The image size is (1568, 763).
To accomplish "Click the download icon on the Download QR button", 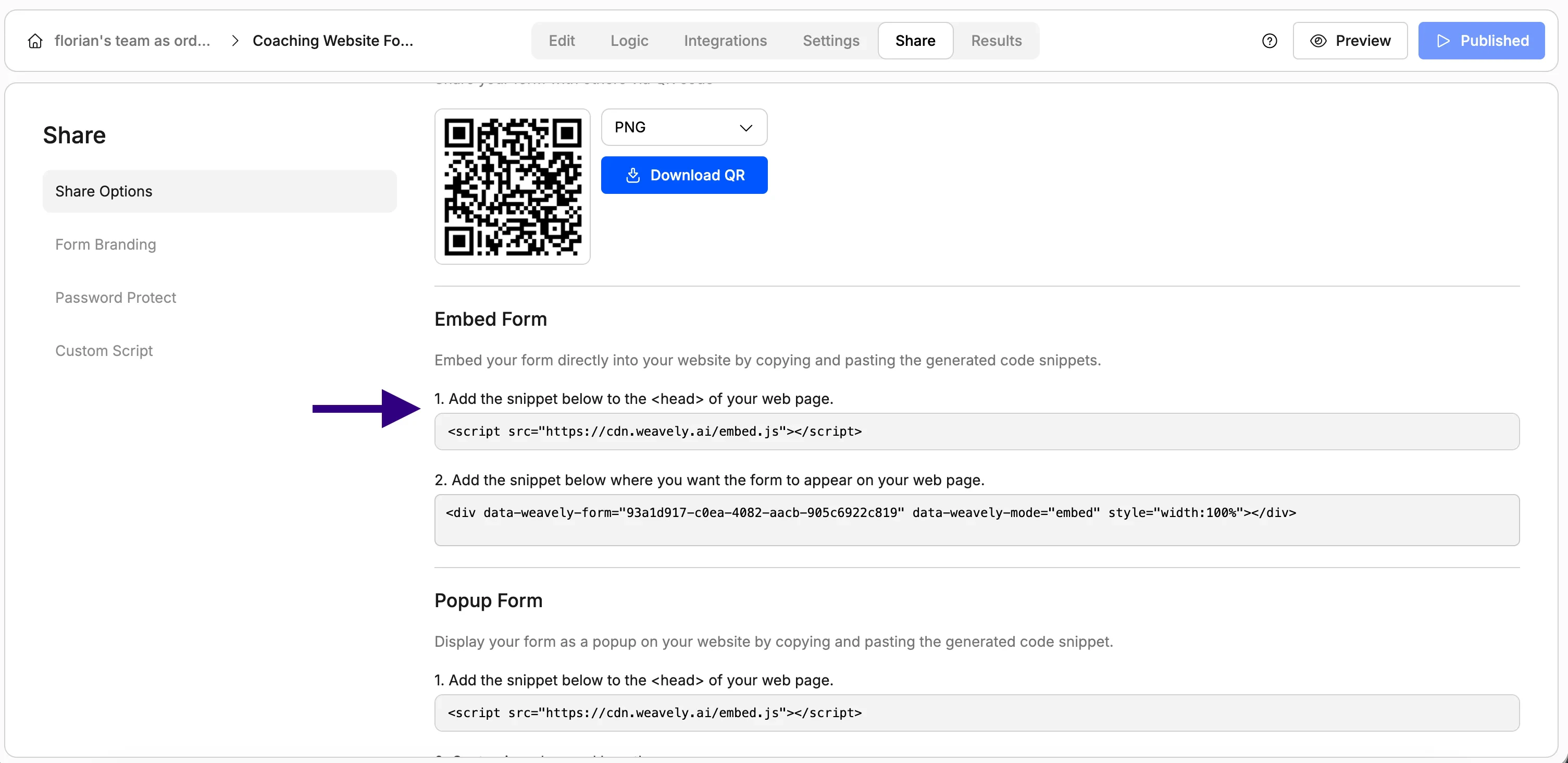I will click(x=633, y=175).
